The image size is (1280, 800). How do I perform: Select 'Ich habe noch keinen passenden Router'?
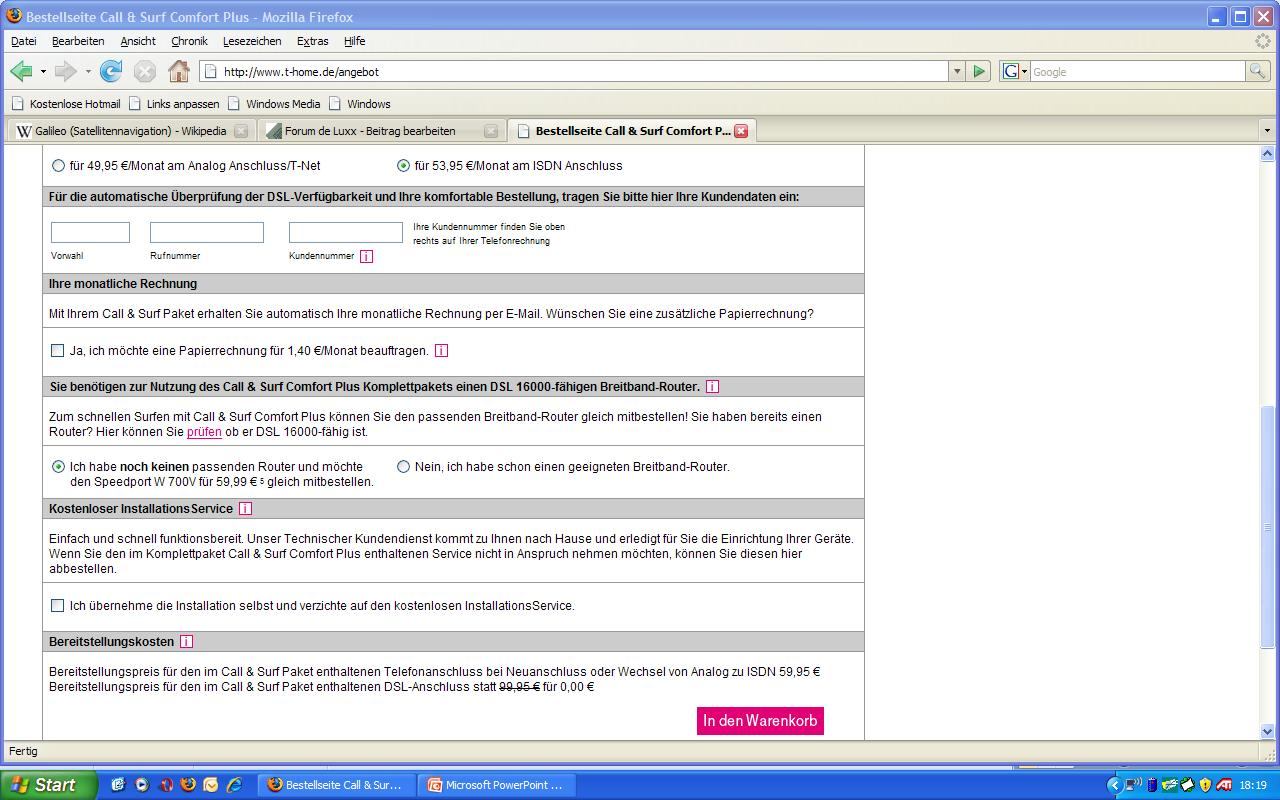(58, 467)
